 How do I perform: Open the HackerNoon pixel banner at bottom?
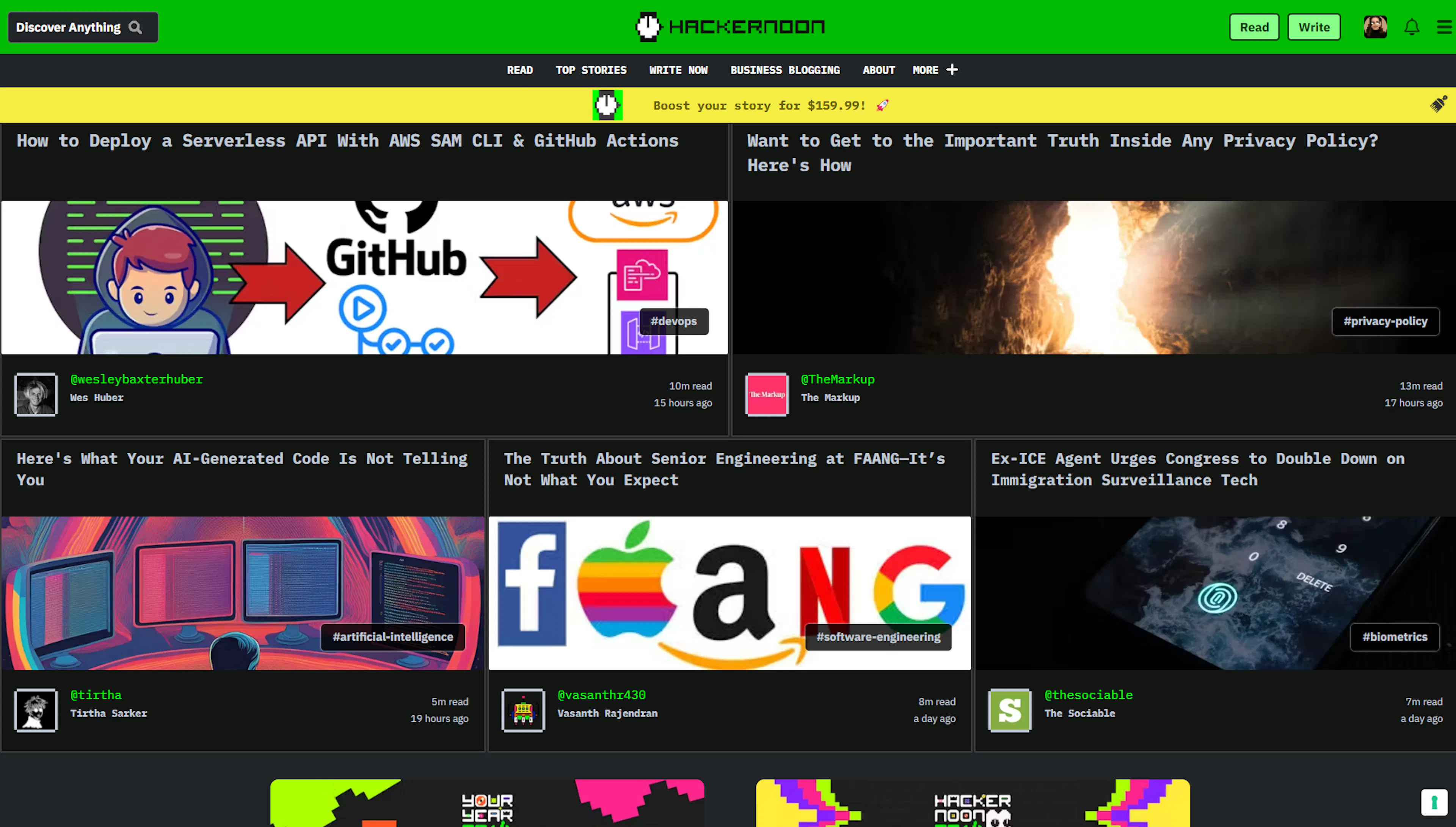pyautogui.click(x=973, y=803)
